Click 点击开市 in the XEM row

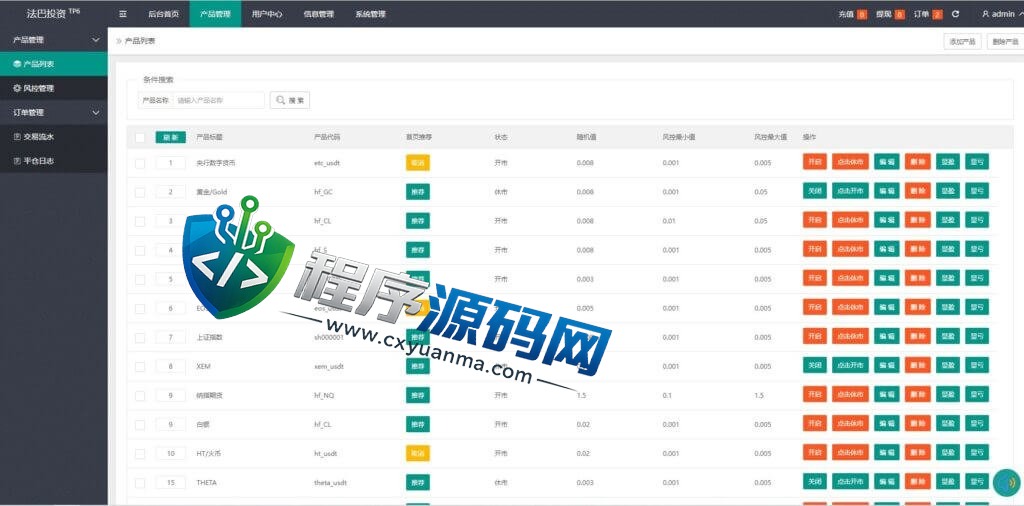850,365
